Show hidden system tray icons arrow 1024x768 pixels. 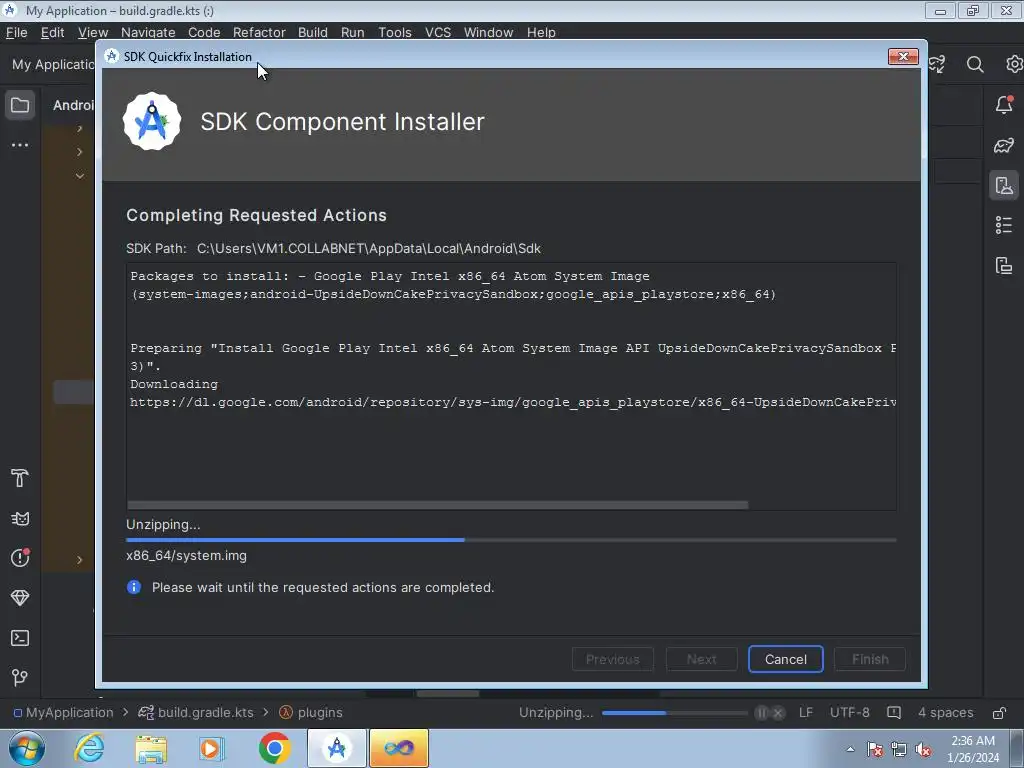850,749
